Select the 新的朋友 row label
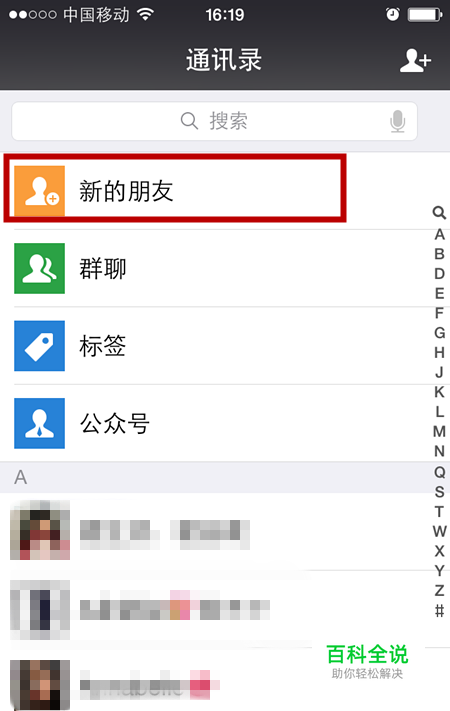The image size is (450, 711). (126, 191)
